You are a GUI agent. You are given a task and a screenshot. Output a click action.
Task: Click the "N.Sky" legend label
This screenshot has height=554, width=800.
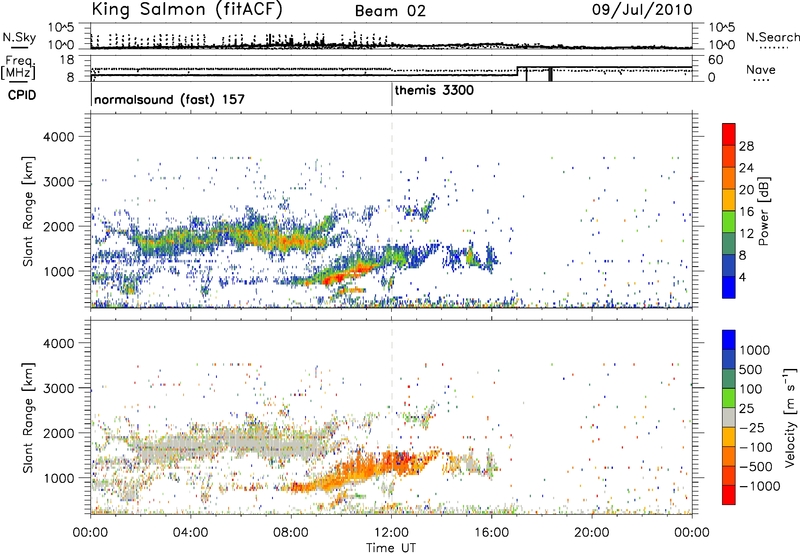pos(19,37)
